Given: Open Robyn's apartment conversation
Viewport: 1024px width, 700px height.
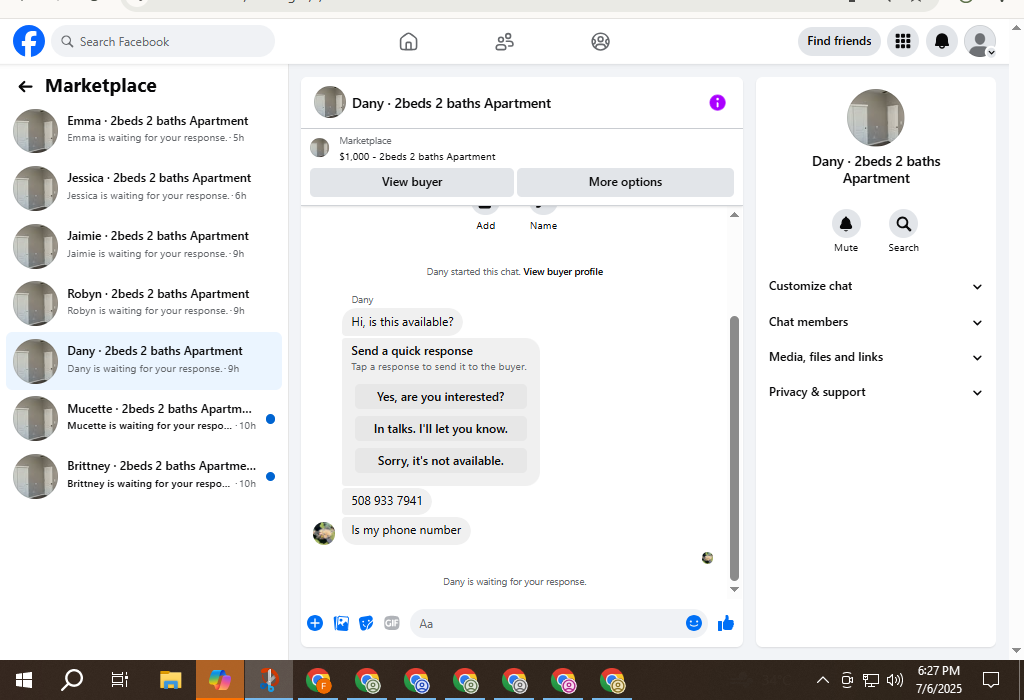Looking at the screenshot, I should click(x=144, y=303).
